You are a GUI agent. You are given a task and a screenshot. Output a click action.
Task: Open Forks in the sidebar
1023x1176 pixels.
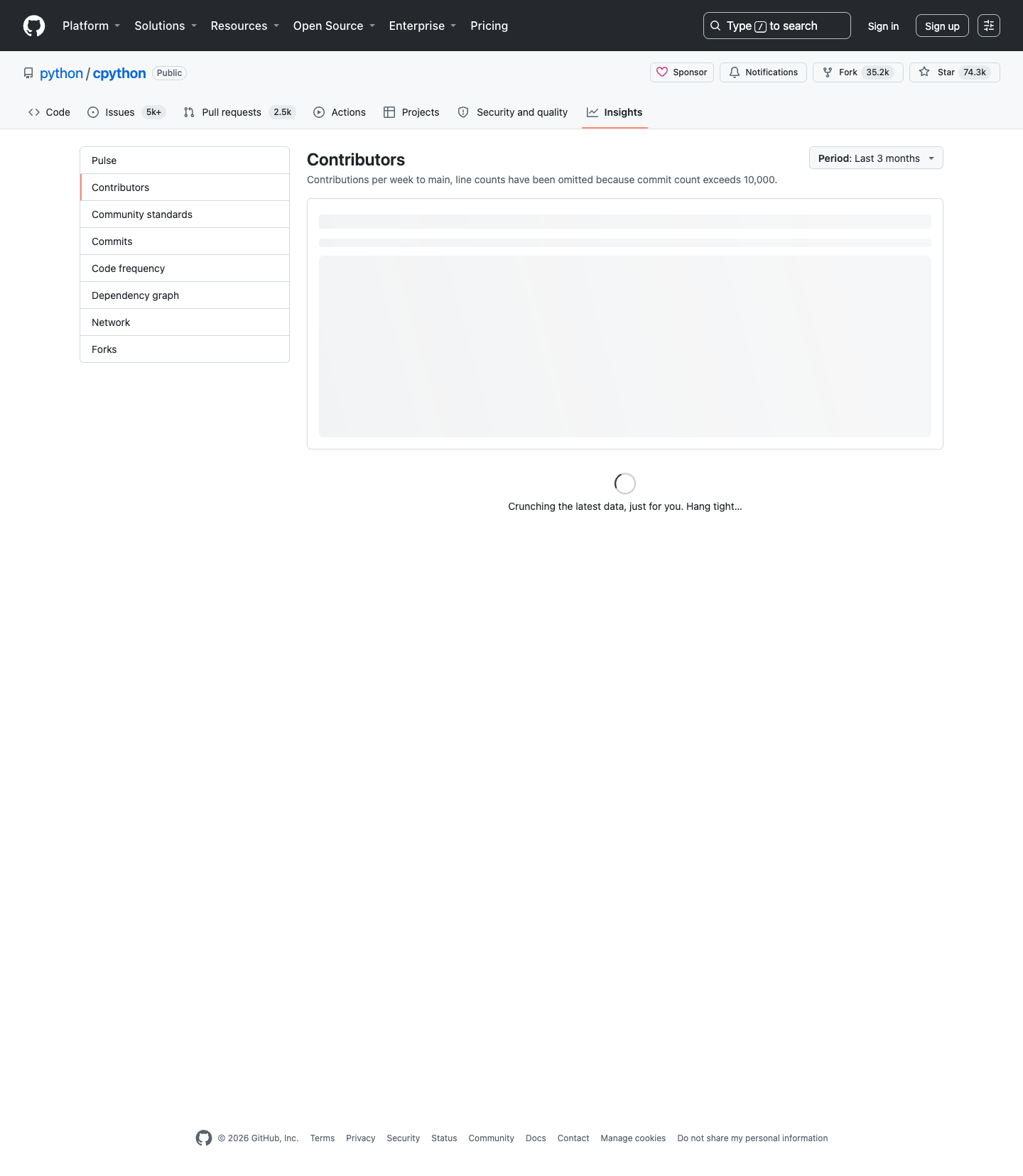pyautogui.click(x=185, y=349)
